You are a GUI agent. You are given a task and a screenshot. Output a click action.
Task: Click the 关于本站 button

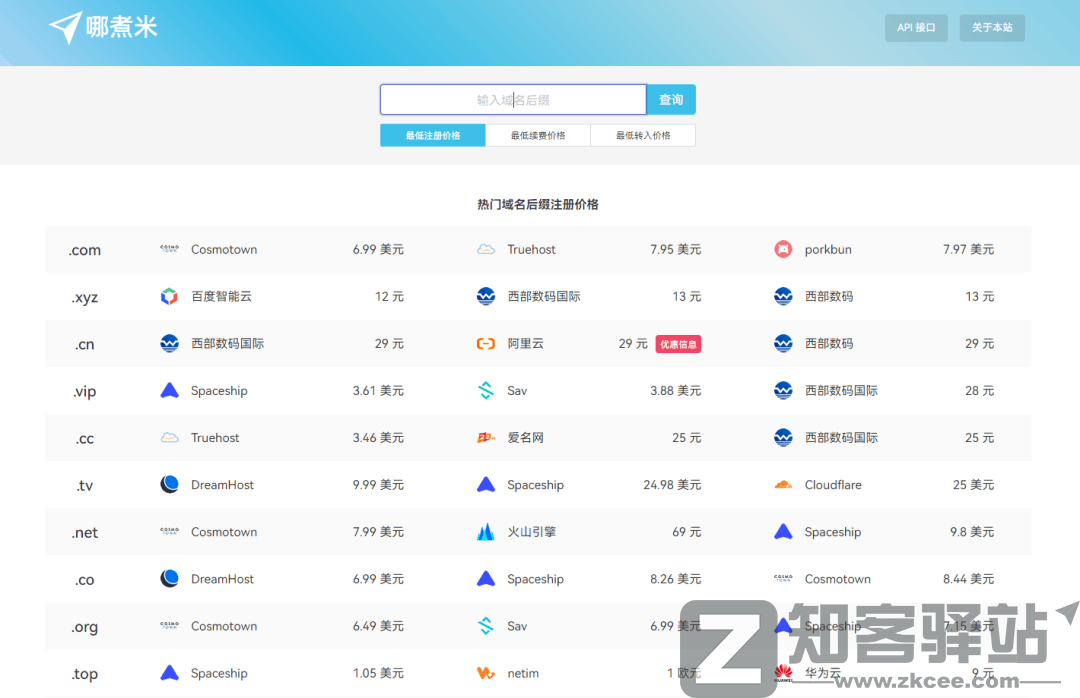pyautogui.click(x=991, y=27)
